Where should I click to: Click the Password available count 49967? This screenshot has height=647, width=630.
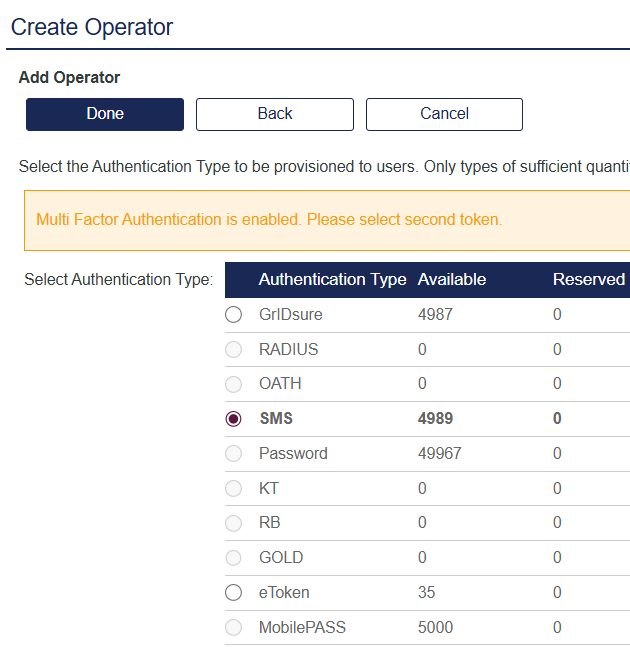click(x=439, y=454)
